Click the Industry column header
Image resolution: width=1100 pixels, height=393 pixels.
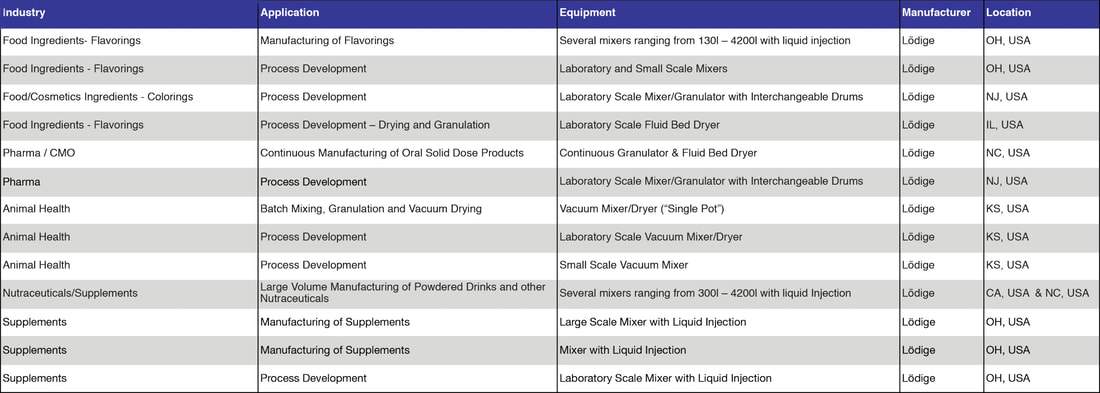[x=129, y=13]
